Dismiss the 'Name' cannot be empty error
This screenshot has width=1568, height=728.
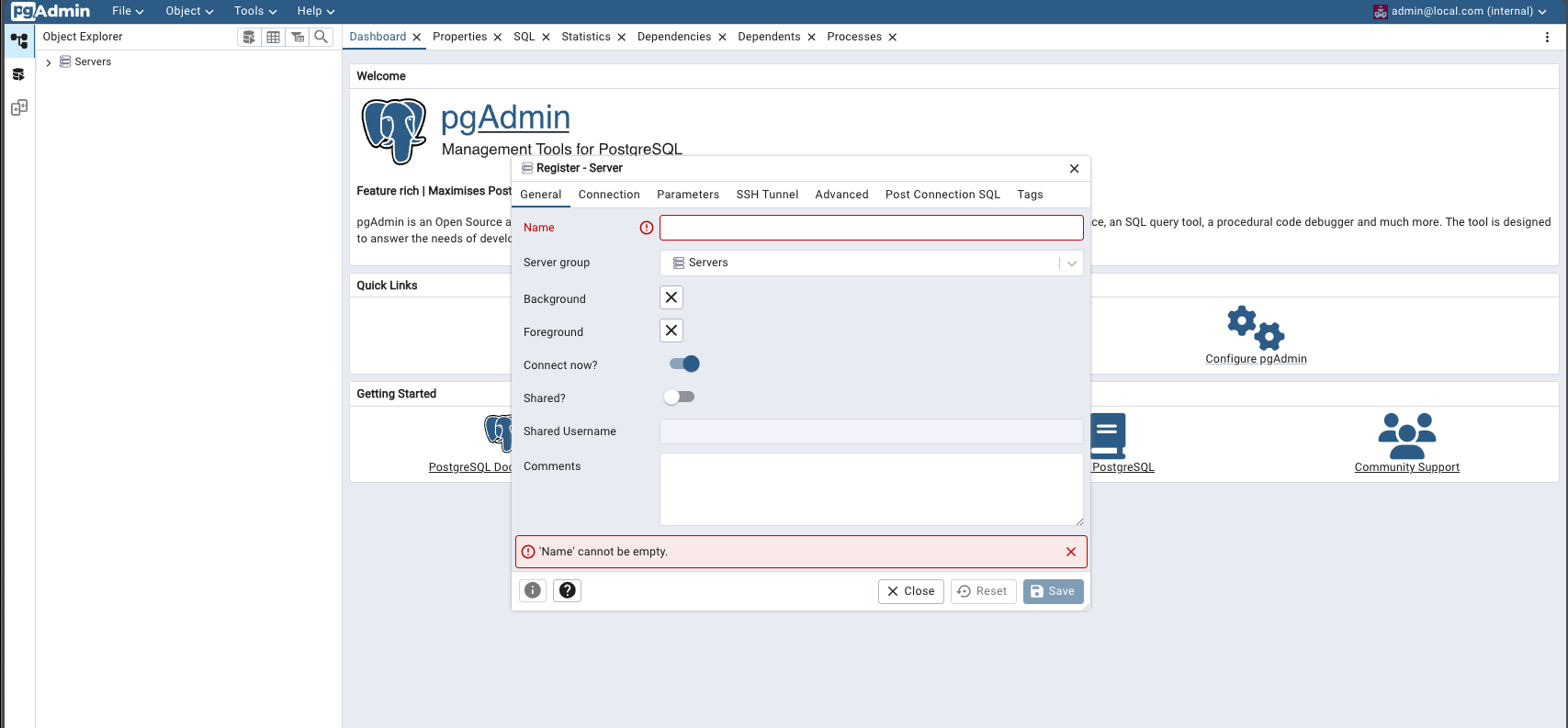pos(1071,552)
